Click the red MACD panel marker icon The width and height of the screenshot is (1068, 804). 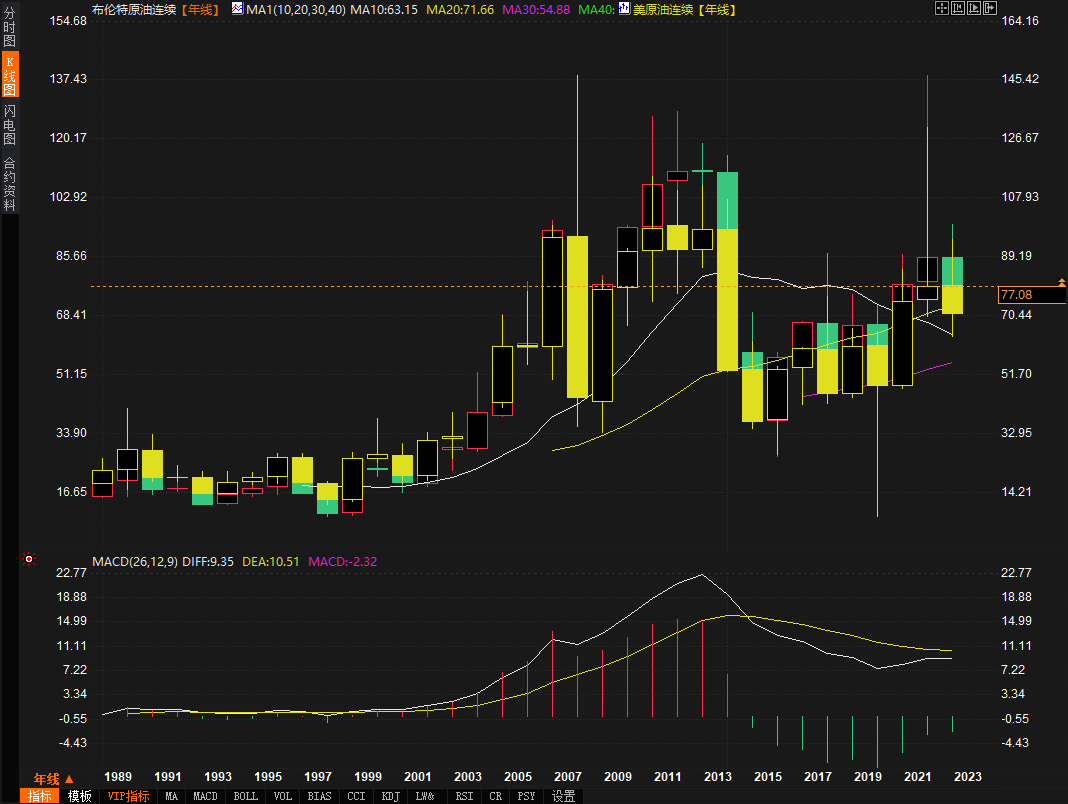tap(28, 558)
